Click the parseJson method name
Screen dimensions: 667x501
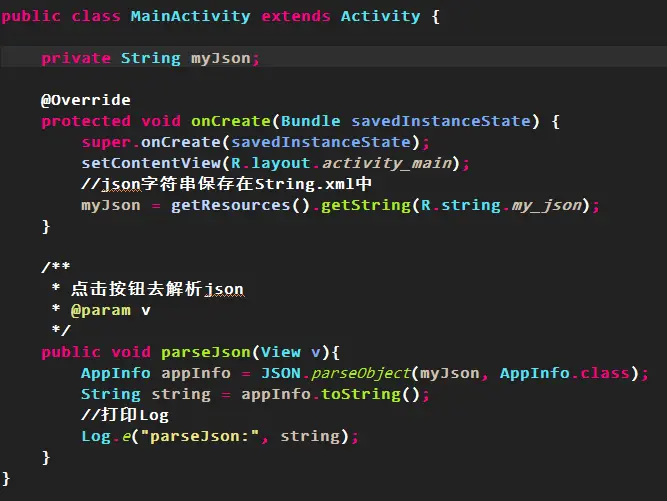[205, 352]
